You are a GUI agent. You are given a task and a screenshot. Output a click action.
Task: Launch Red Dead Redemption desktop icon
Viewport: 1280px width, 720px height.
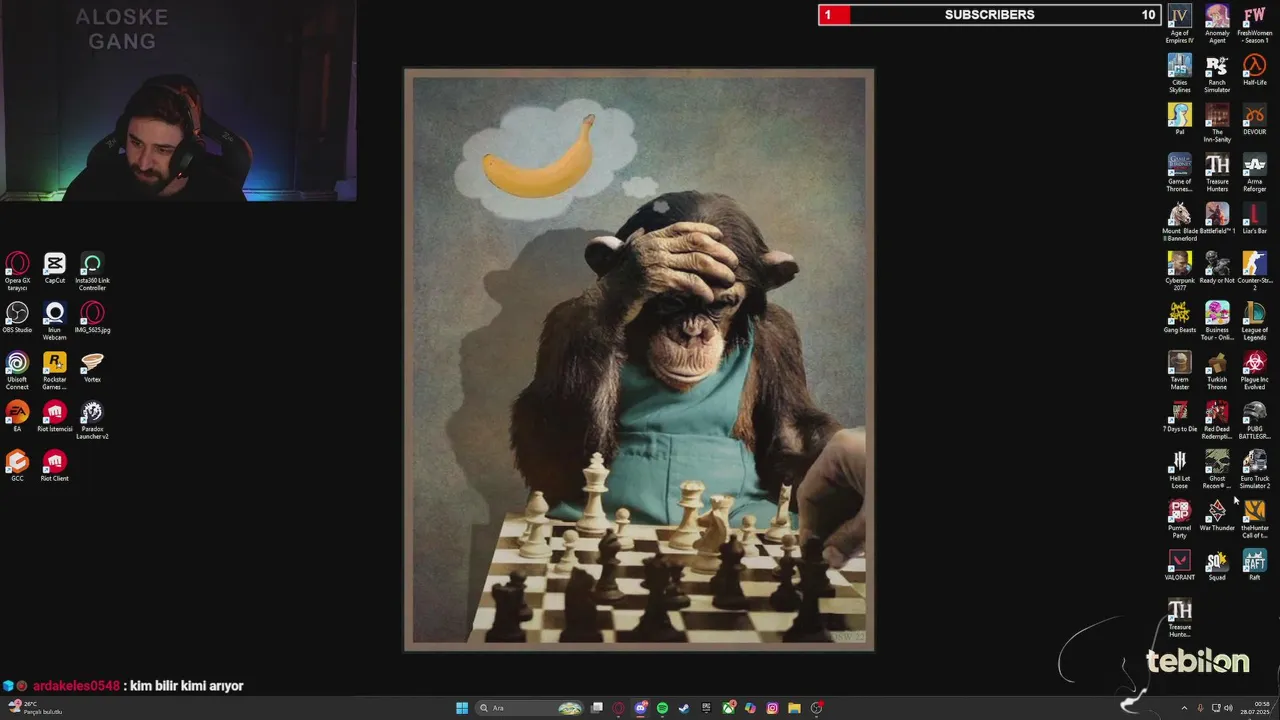1217,420
